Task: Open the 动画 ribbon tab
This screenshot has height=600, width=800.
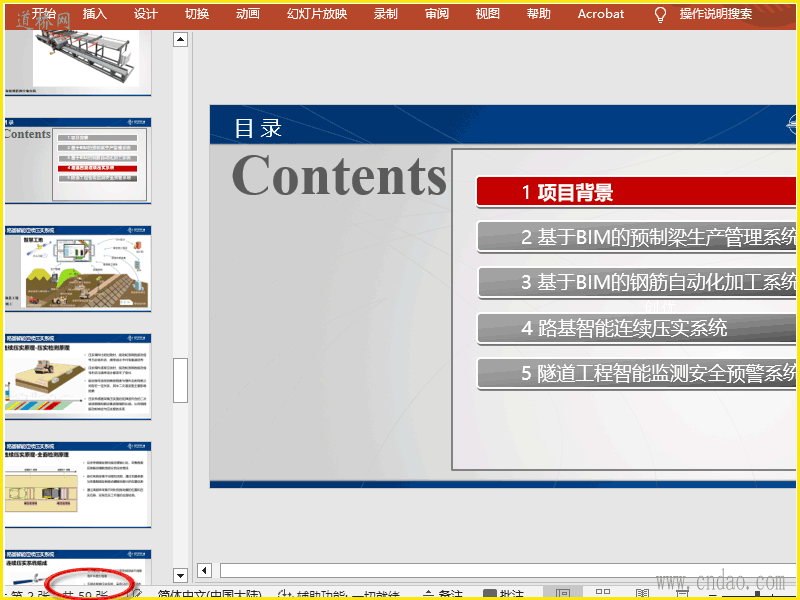Action: pyautogui.click(x=248, y=14)
